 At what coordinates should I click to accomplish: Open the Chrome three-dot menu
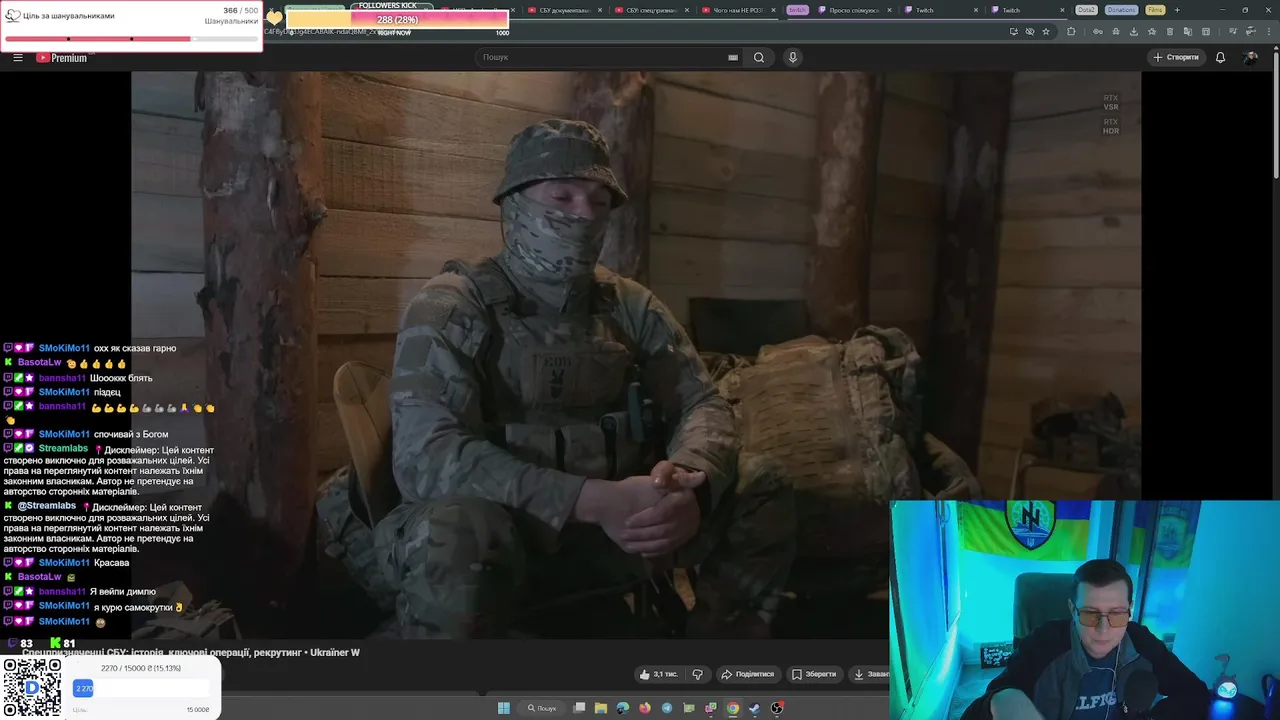pos(1269,31)
